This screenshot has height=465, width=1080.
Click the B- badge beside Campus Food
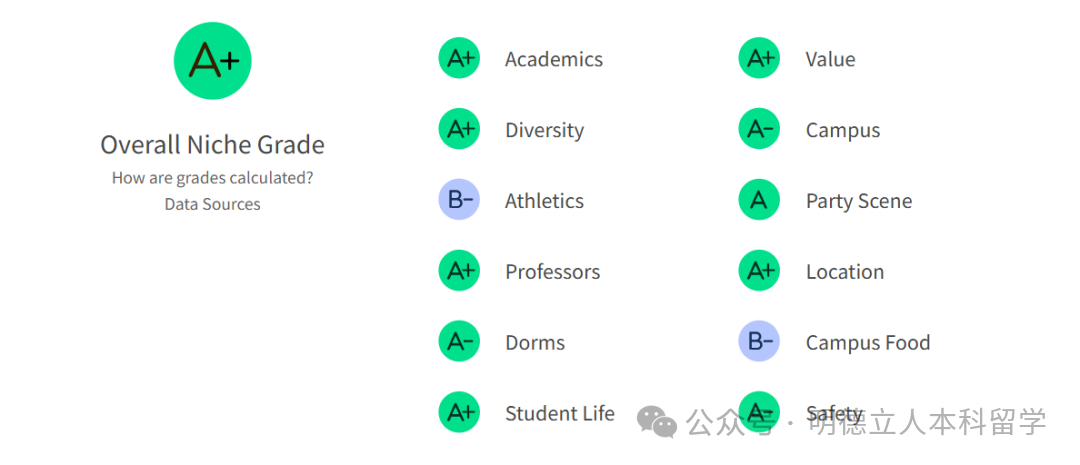coord(759,342)
